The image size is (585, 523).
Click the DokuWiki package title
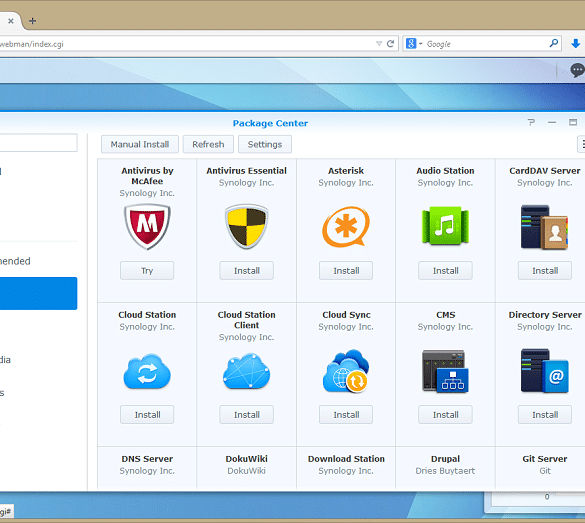pyautogui.click(x=247, y=458)
